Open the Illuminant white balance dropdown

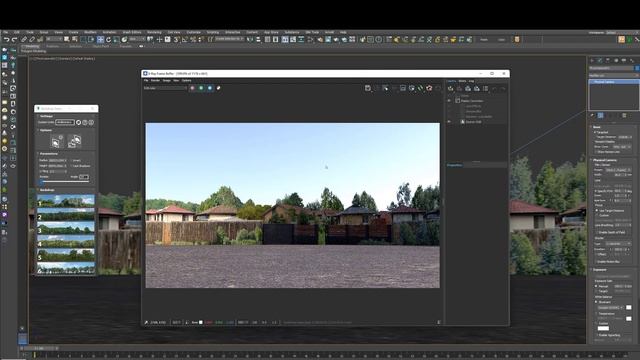tap(609, 307)
